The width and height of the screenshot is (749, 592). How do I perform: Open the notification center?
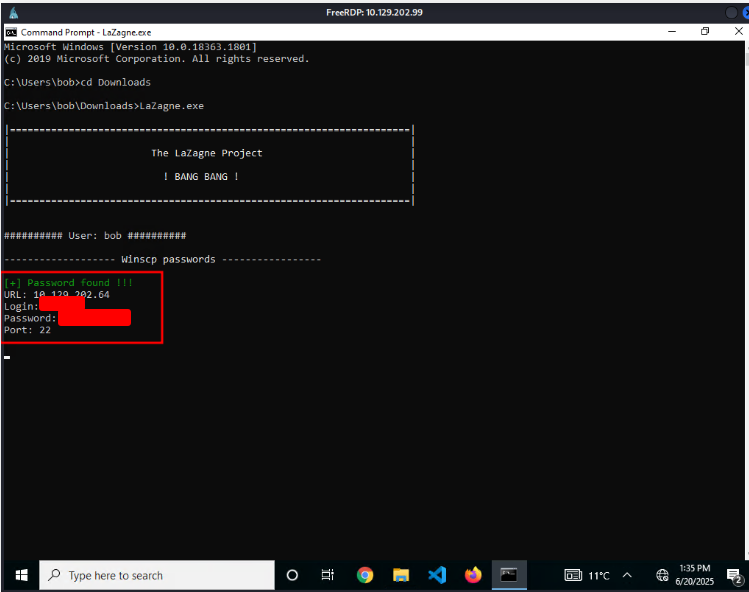pyautogui.click(x=735, y=576)
